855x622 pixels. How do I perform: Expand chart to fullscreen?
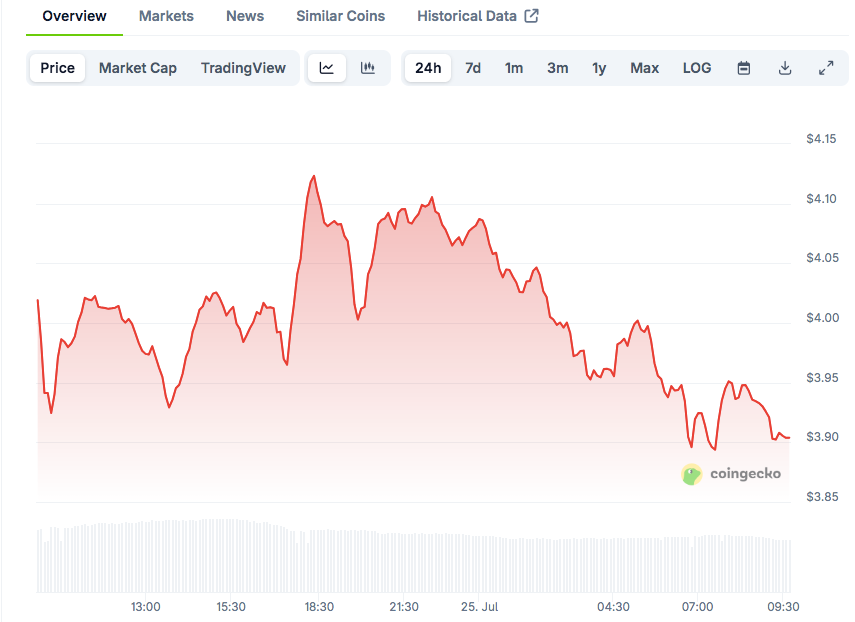point(826,68)
